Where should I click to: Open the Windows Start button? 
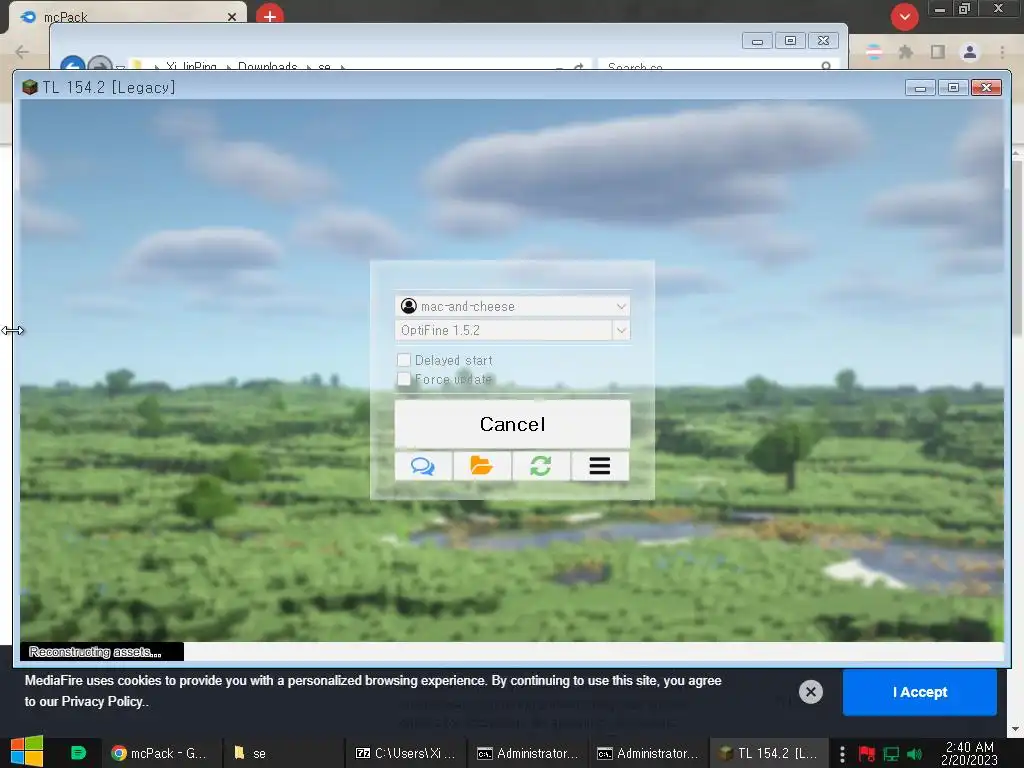tap(27, 752)
